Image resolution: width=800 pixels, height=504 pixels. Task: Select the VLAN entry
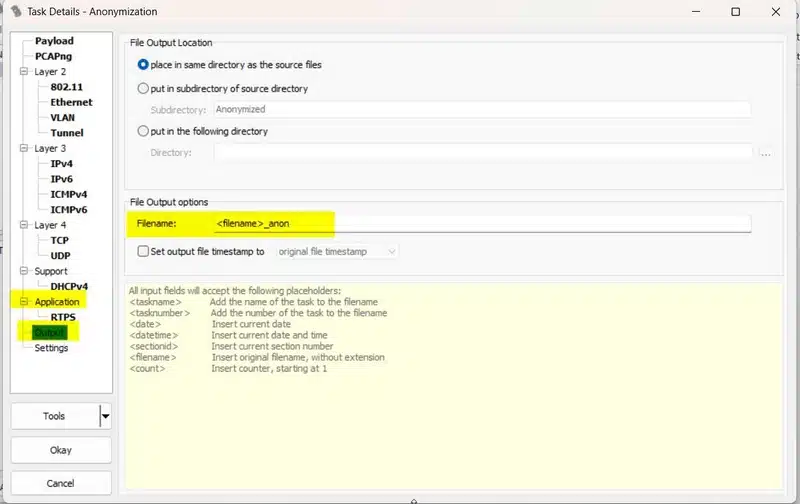63,117
